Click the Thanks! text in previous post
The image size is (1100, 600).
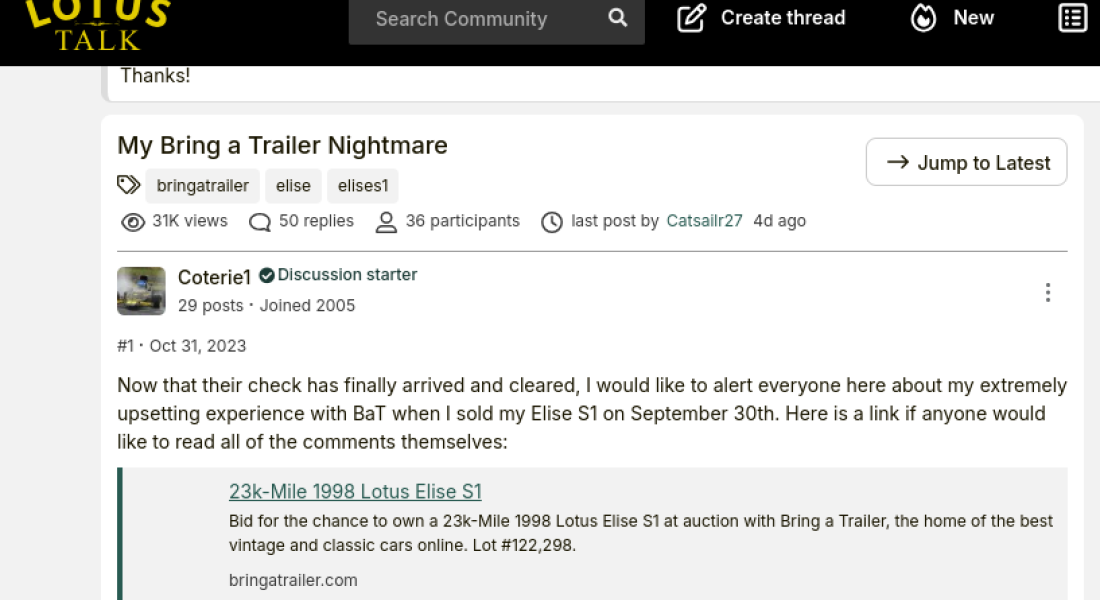click(x=155, y=75)
